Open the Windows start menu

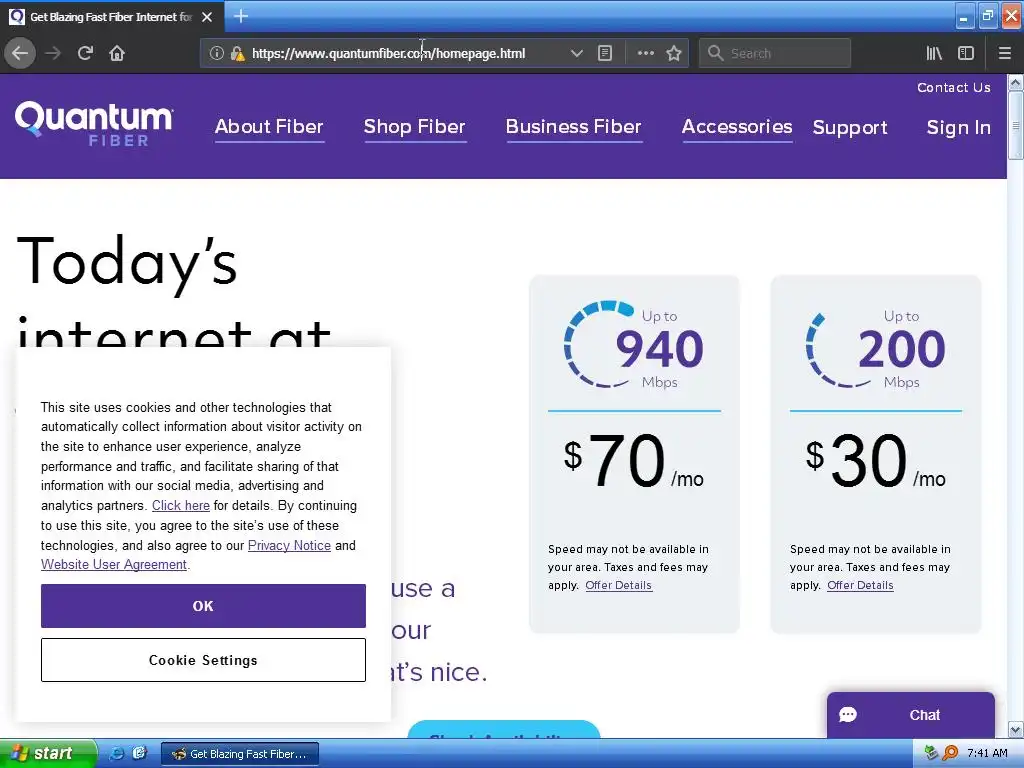(x=47, y=753)
